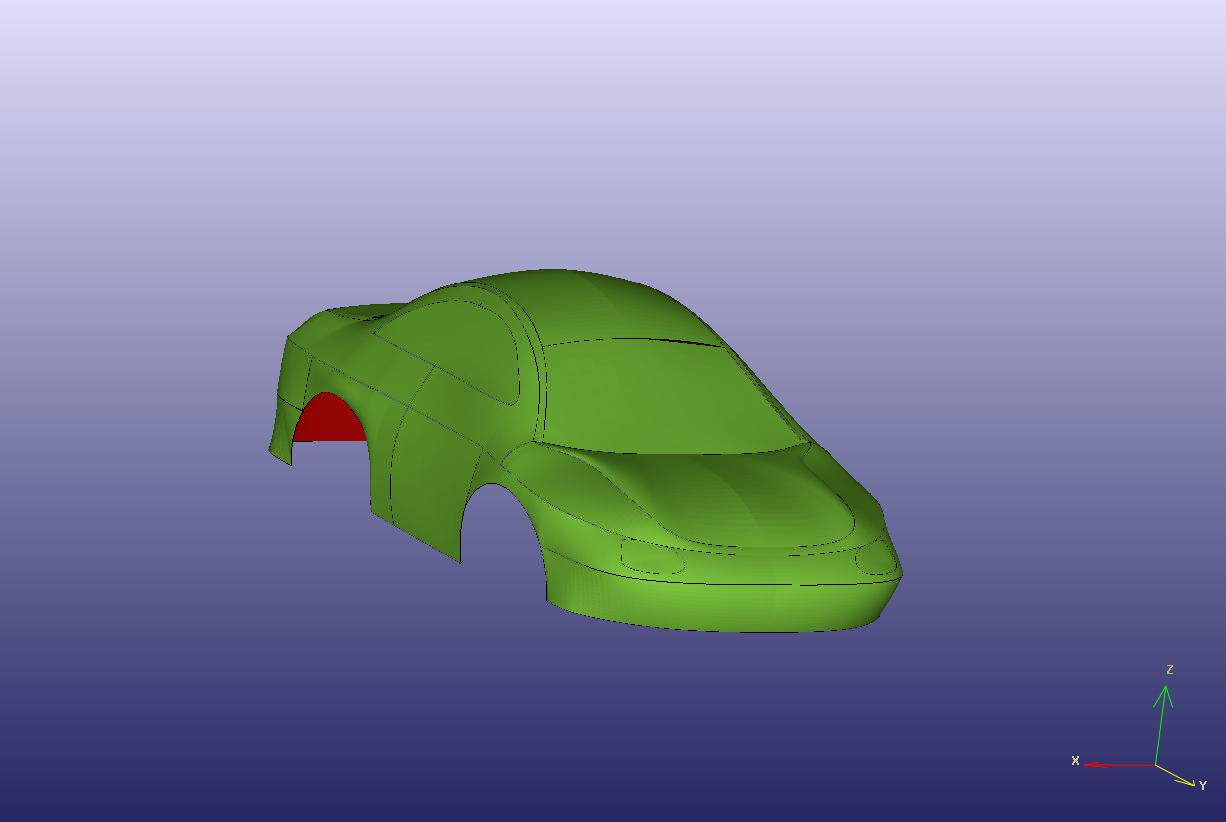Screen dimensions: 1226x822
Task: Select the green Z axis arrow
Action: 1161,724
